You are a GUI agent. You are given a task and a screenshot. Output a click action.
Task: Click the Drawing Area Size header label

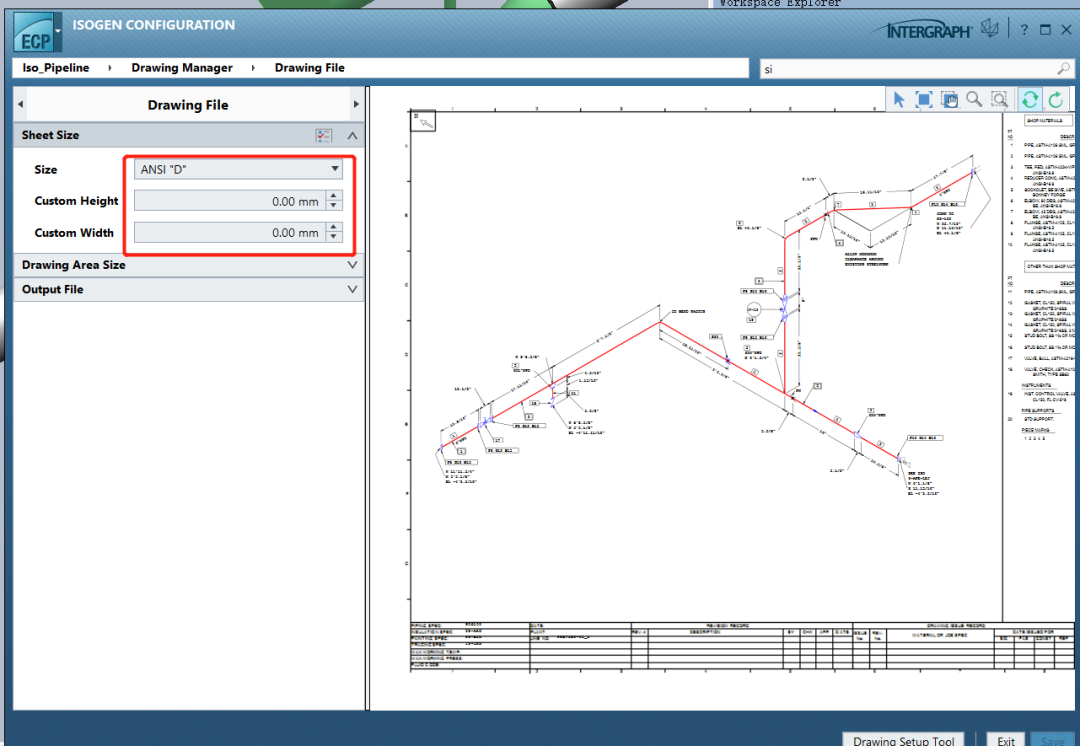[x=74, y=265]
